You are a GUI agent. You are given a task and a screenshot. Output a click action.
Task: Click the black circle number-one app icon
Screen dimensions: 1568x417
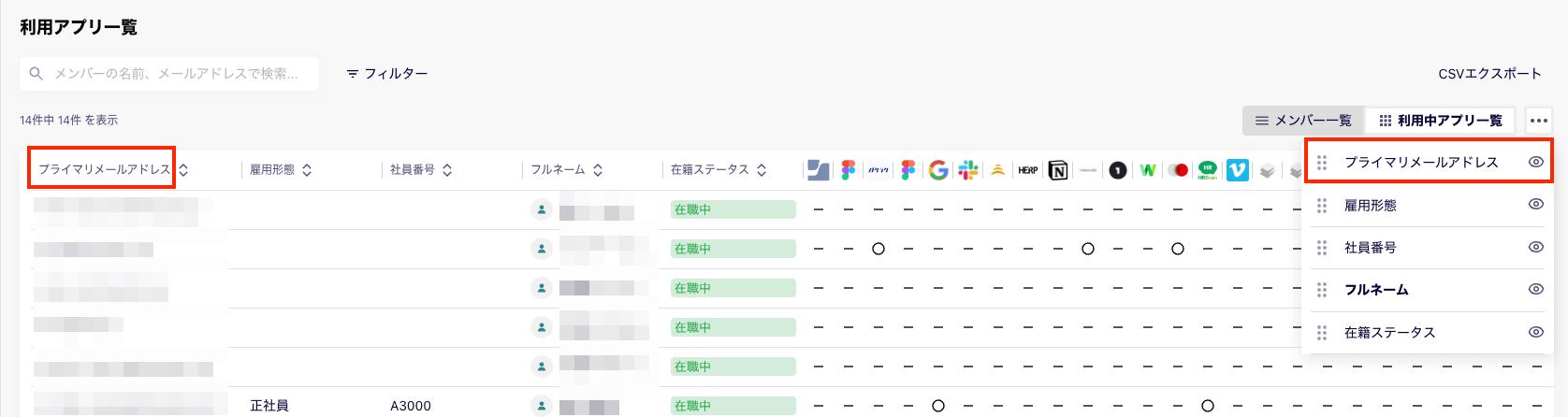point(1118,170)
